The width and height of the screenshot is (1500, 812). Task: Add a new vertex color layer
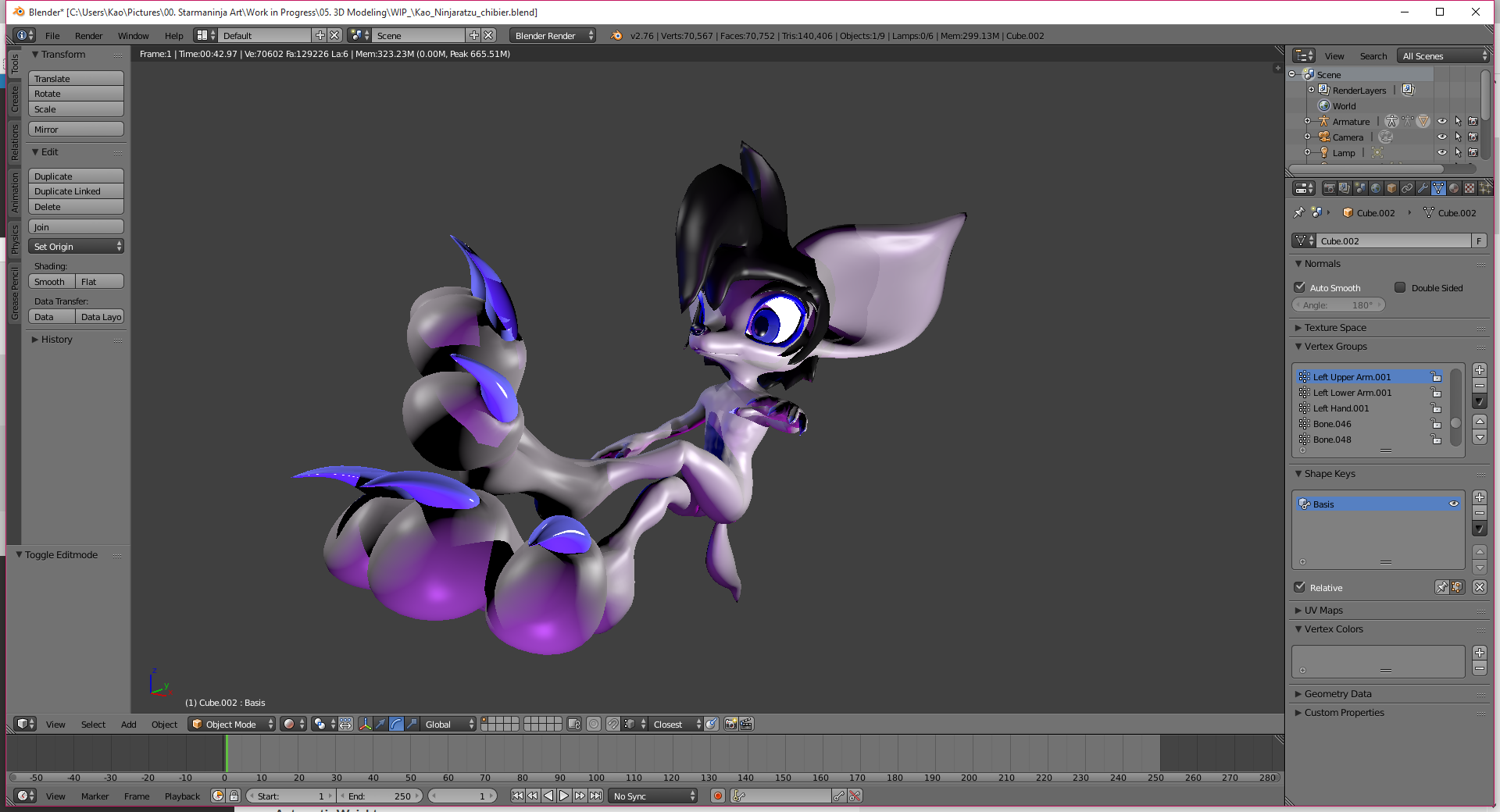pos(1479,653)
